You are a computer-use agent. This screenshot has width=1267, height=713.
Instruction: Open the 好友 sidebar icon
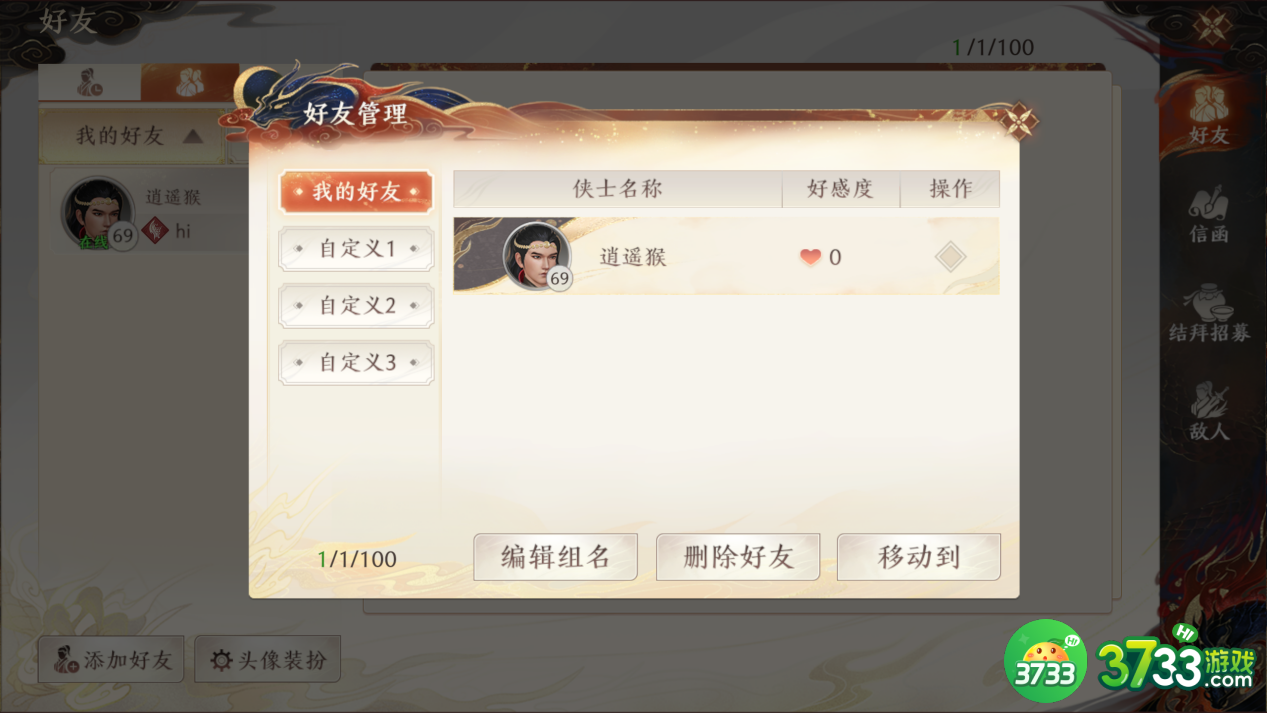[x=1209, y=113]
